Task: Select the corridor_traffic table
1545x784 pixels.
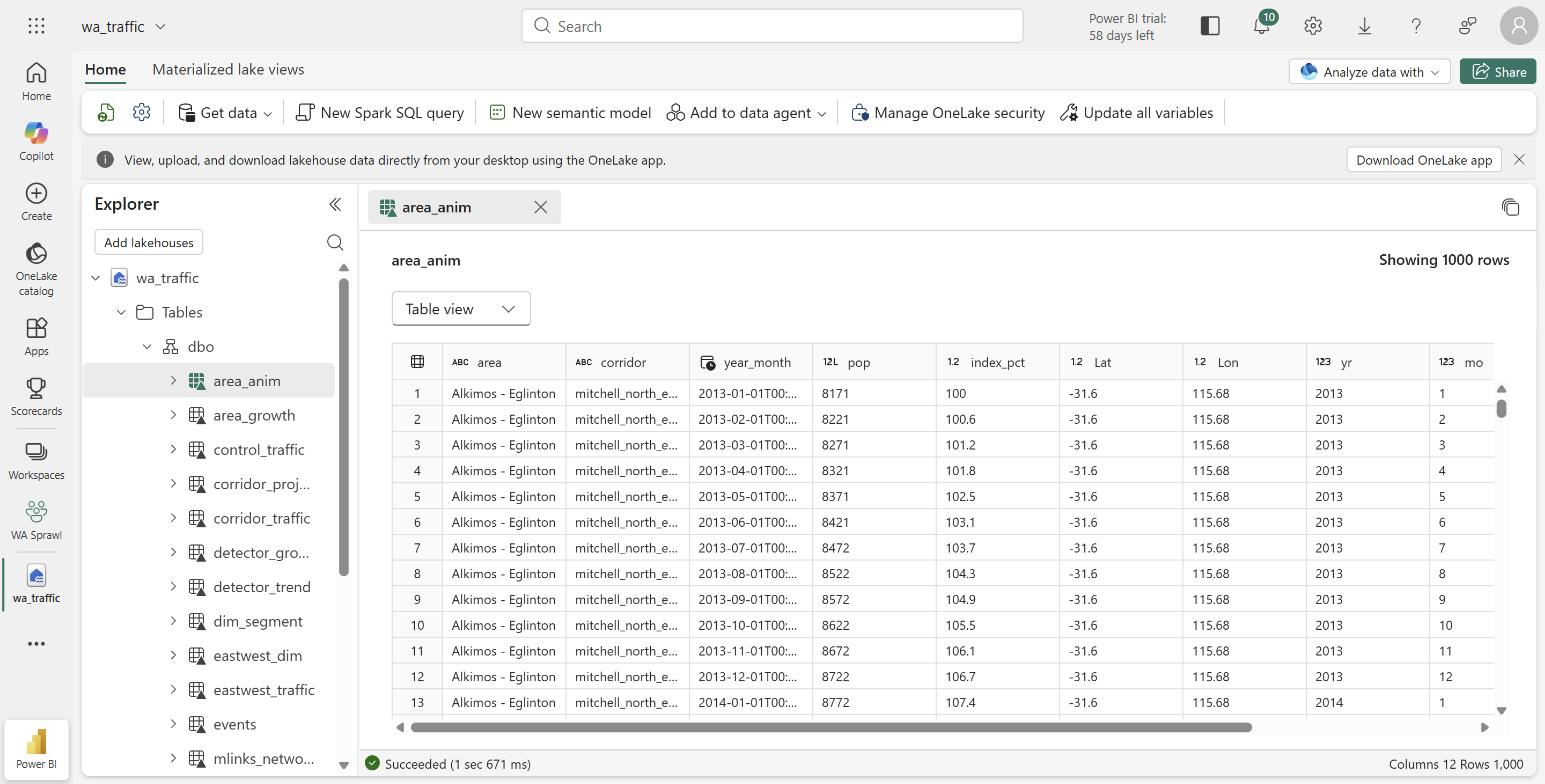Action: tap(261, 518)
